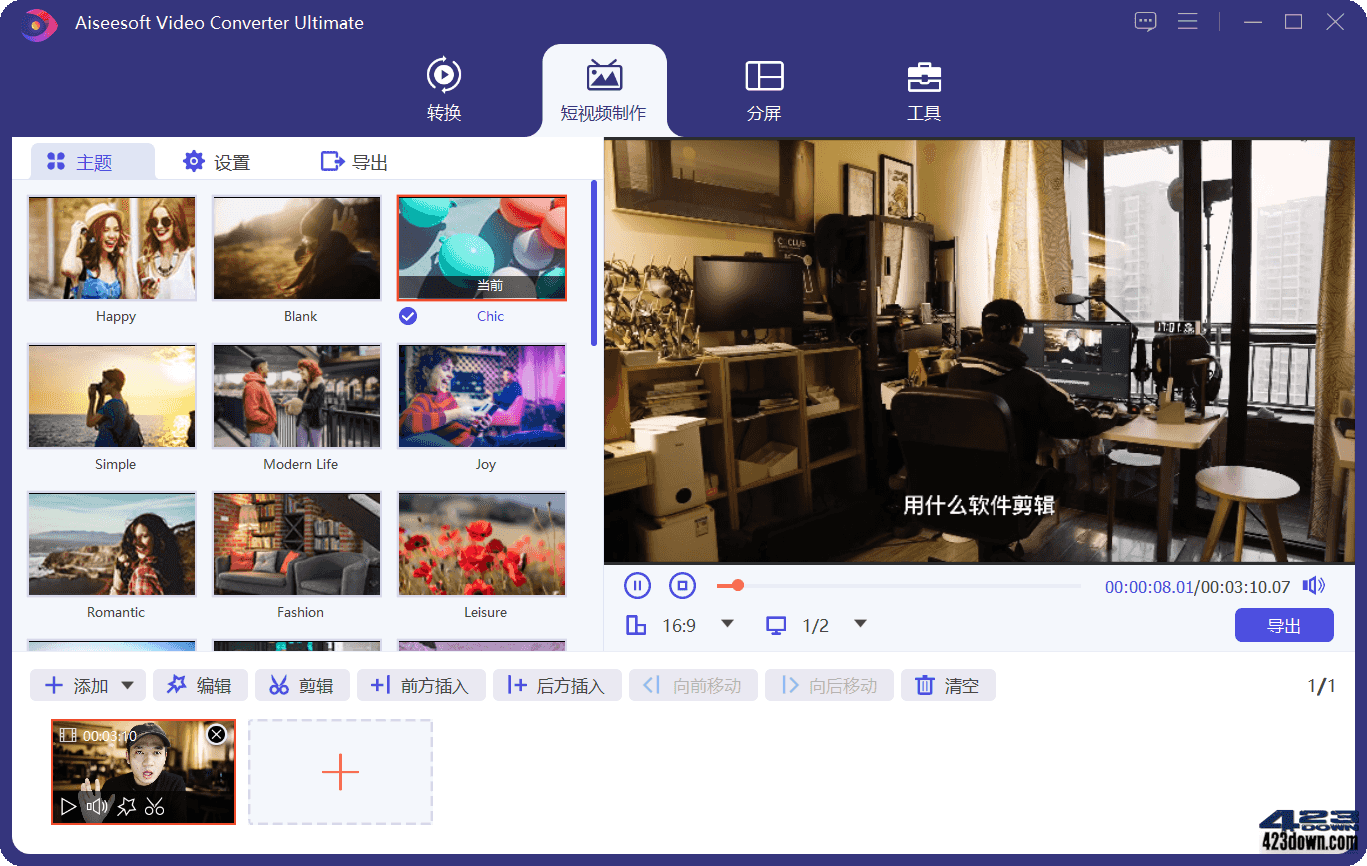Click the 清空 trash icon to clear clips
The width and height of the screenshot is (1367, 866).
coord(925,685)
